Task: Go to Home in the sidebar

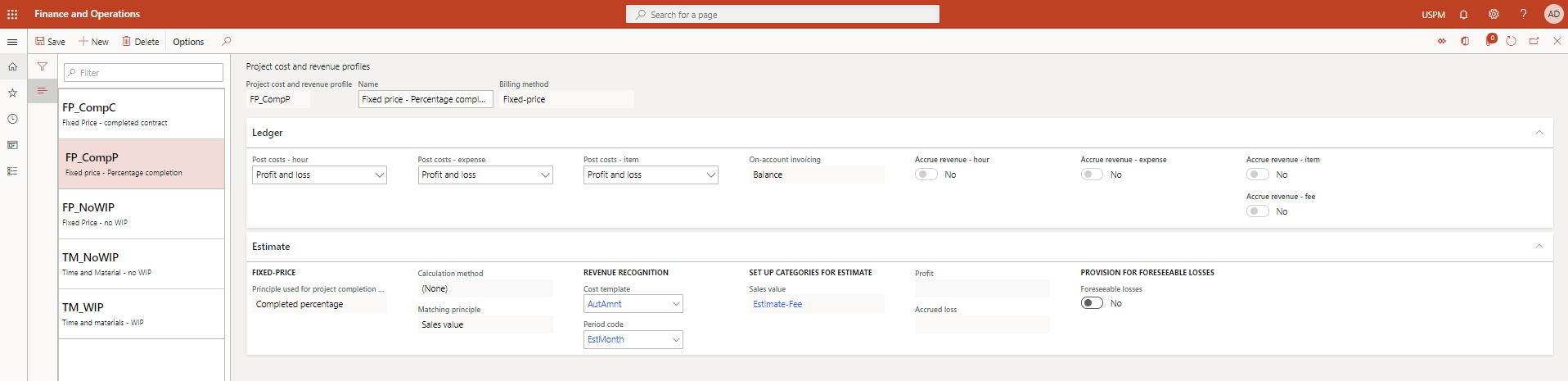Action: tap(12, 67)
